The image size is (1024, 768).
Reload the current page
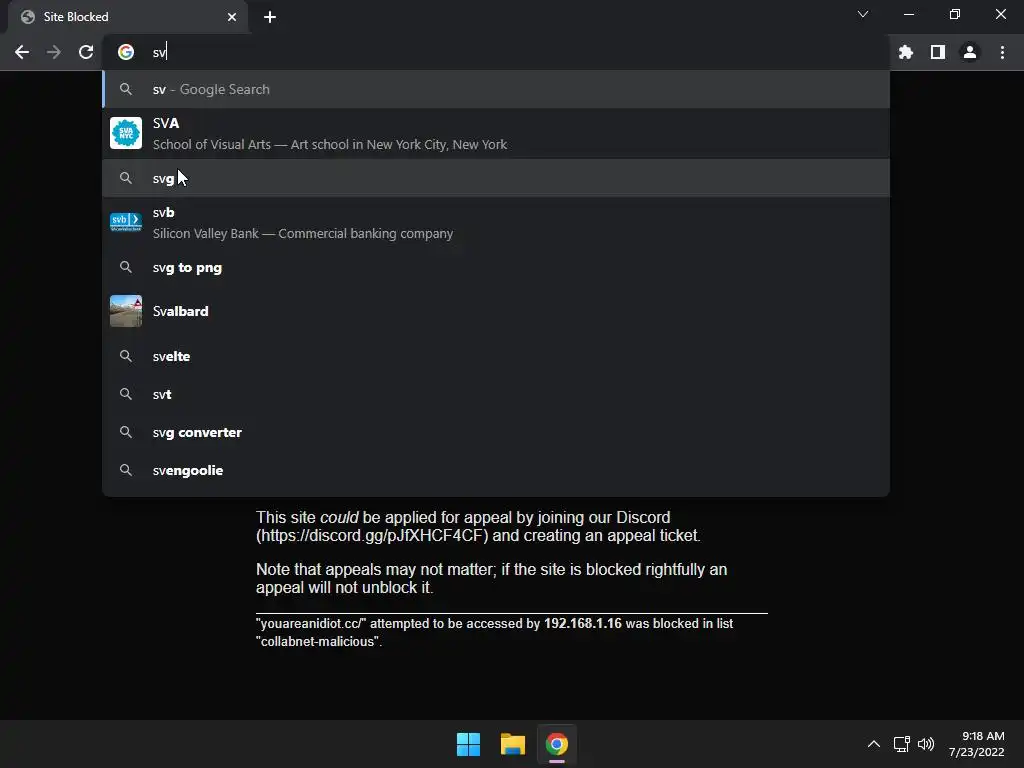tap(86, 52)
